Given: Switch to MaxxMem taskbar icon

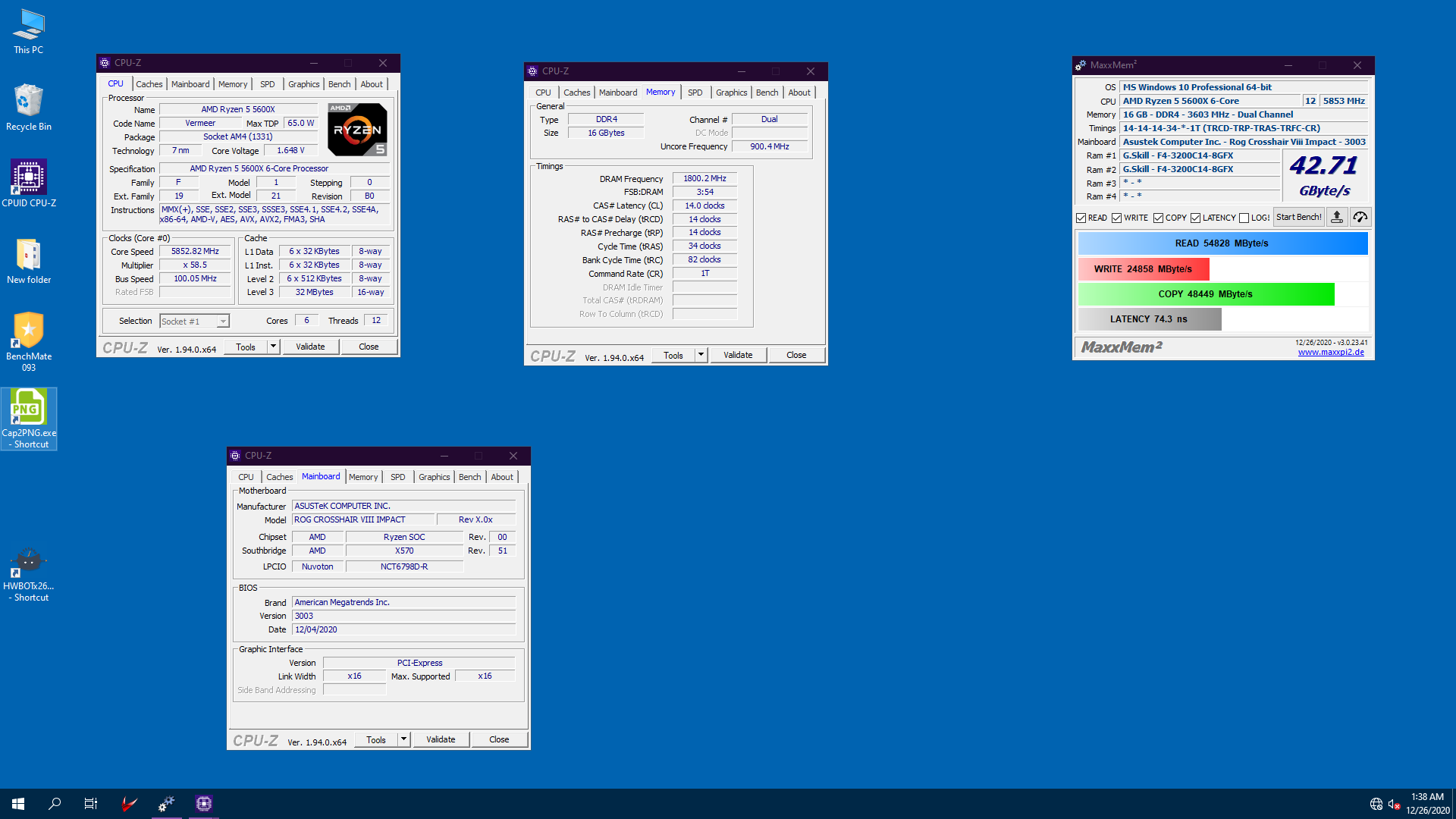Looking at the screenshot, I should click(167, 804).
